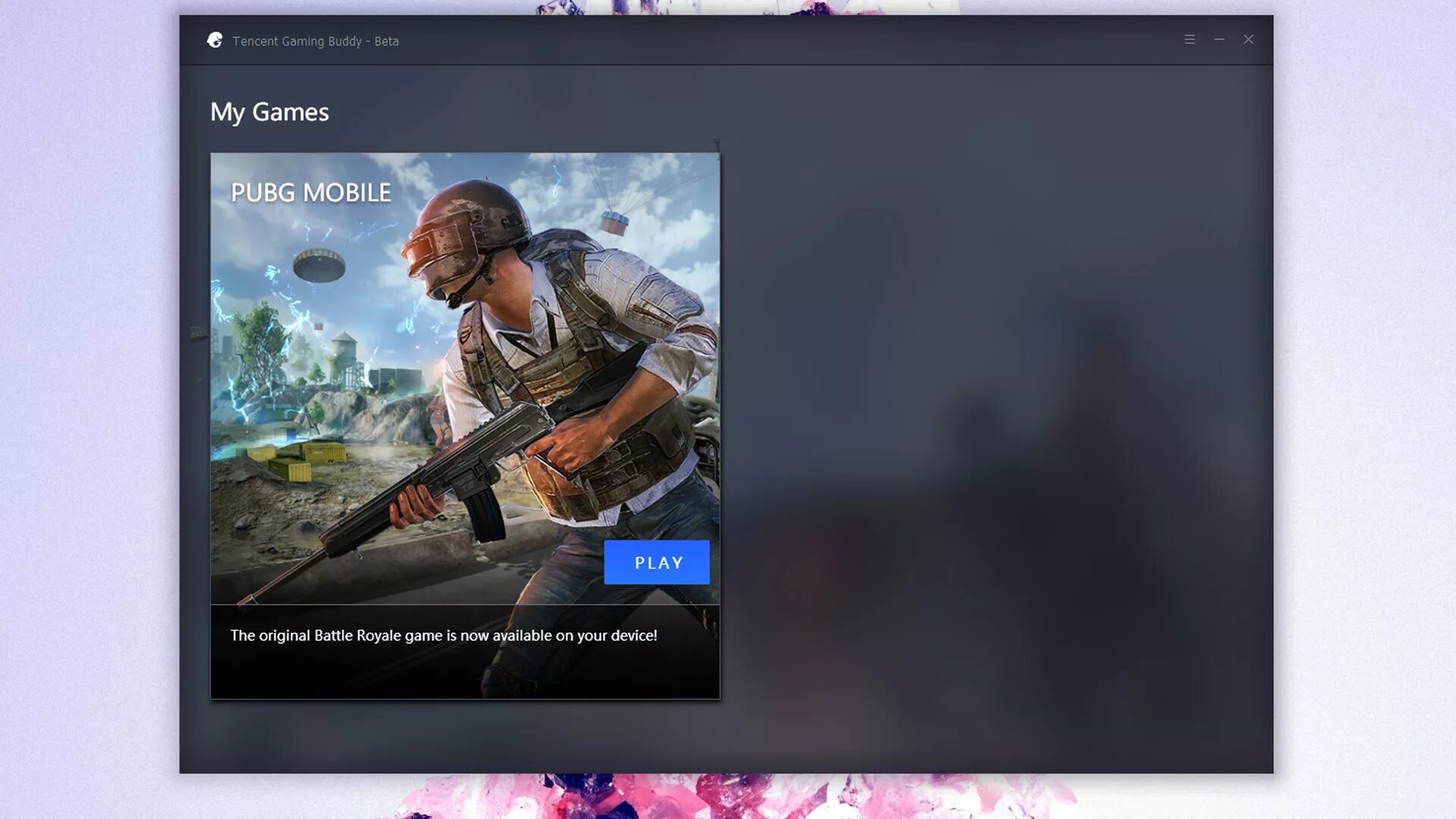Screen dimensions: 1456x819
Task: Select the My Games heading
Action: [269, 112]
